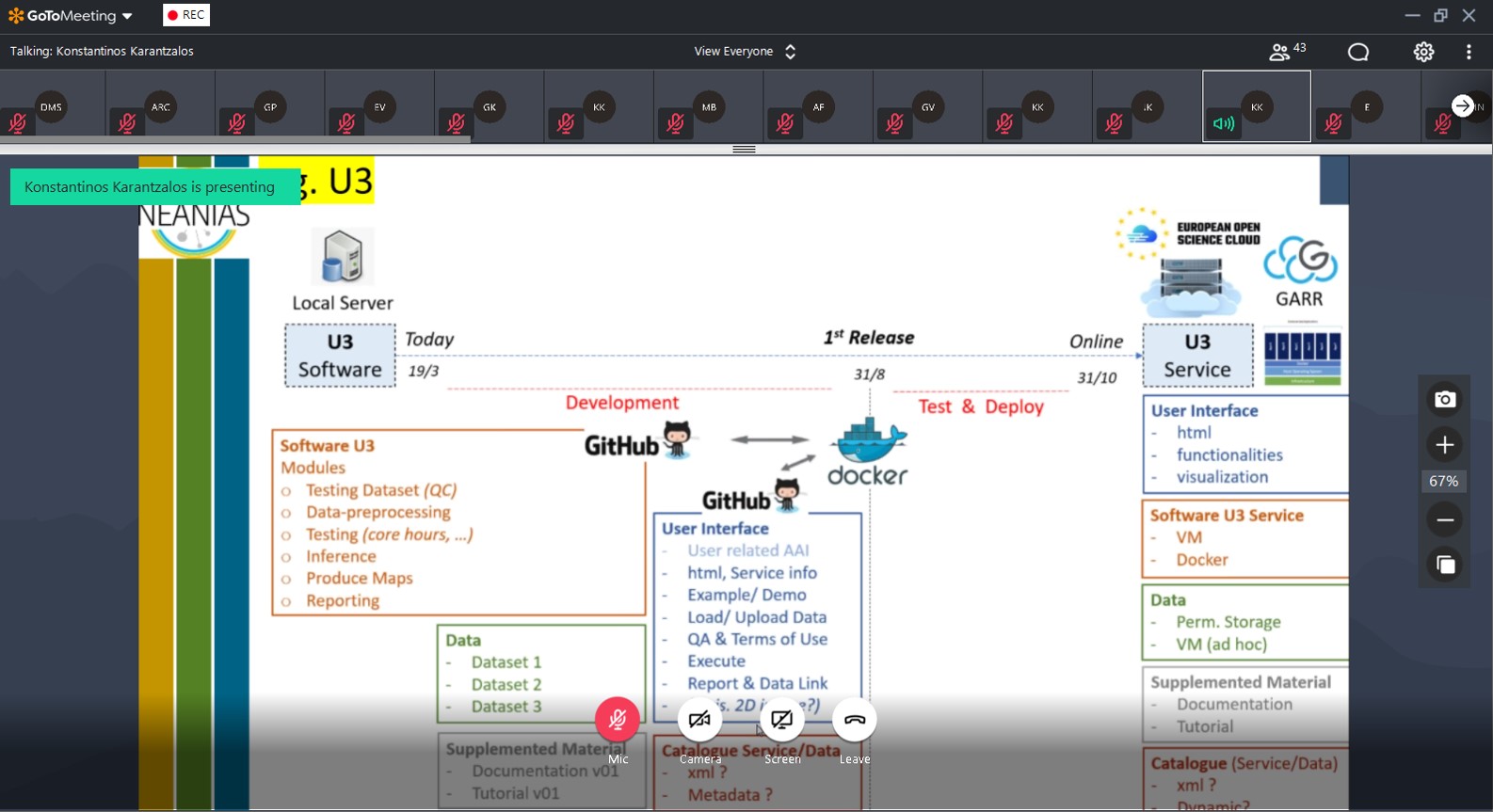Viewport: 1493px width, 812px height.
Task: Take a screenshot with the camera icon
Action: pyautogui.click(x=1445, y=400)
